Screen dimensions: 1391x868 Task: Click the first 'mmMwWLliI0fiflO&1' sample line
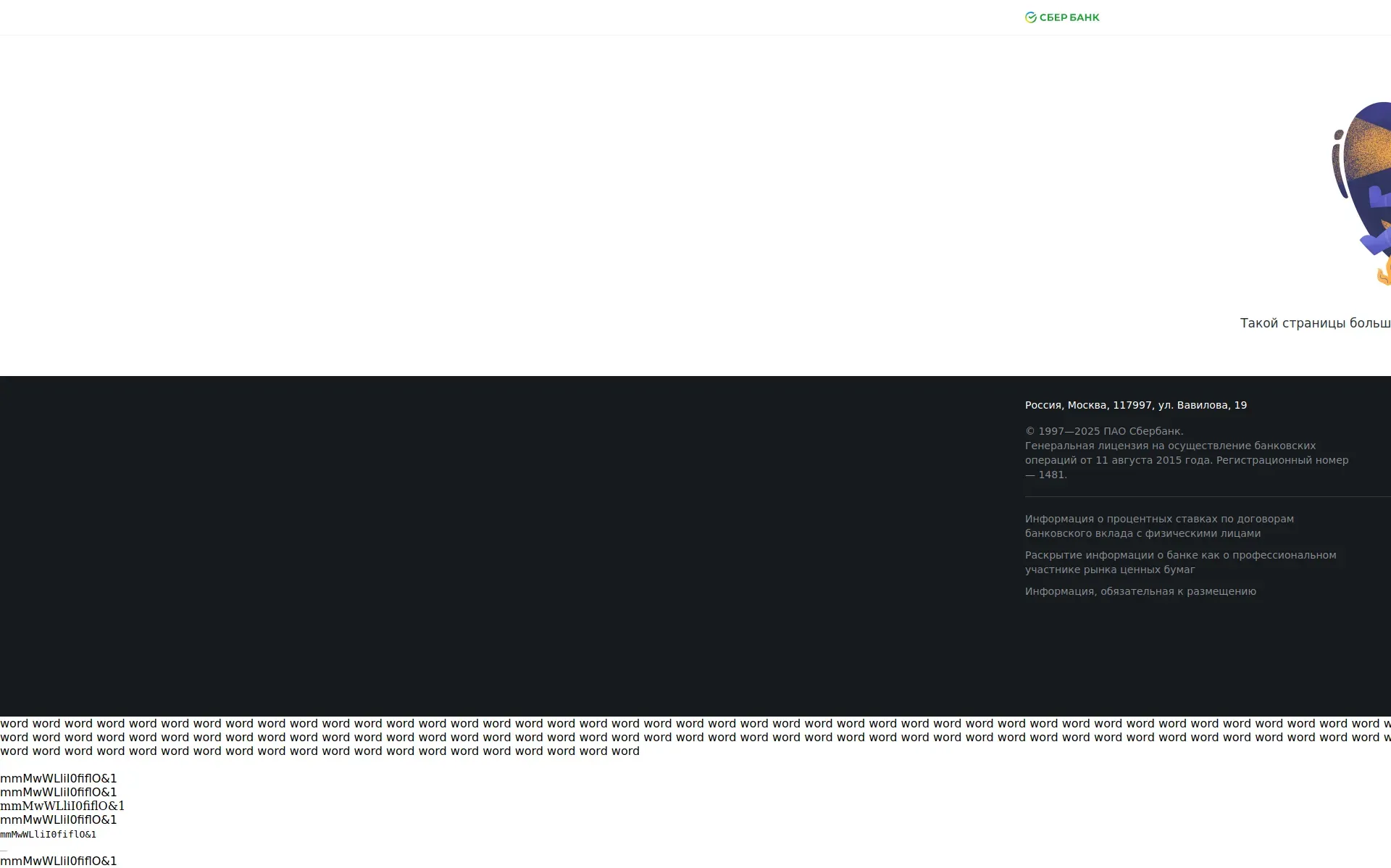tap(58, 778)
